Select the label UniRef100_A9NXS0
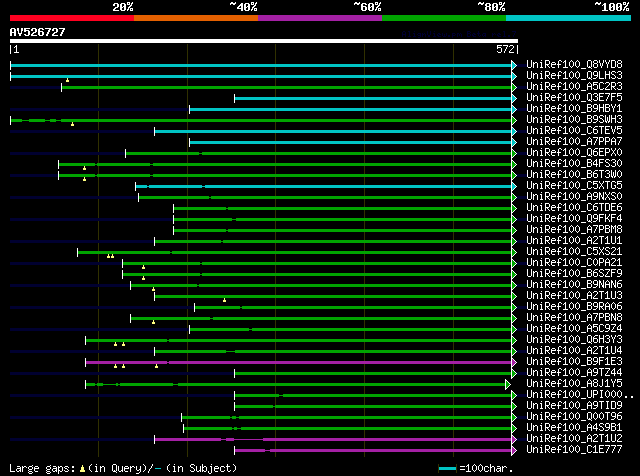Screen dimensions: 640x476 [574, 196]
